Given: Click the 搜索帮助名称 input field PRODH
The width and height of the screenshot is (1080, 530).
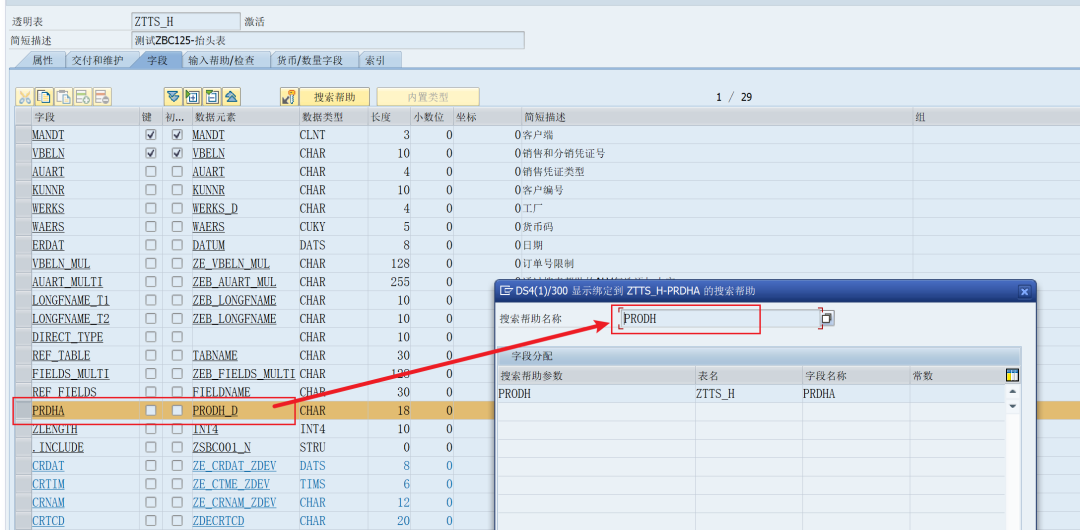Looking at the screenshot, I should pos(720,319).
